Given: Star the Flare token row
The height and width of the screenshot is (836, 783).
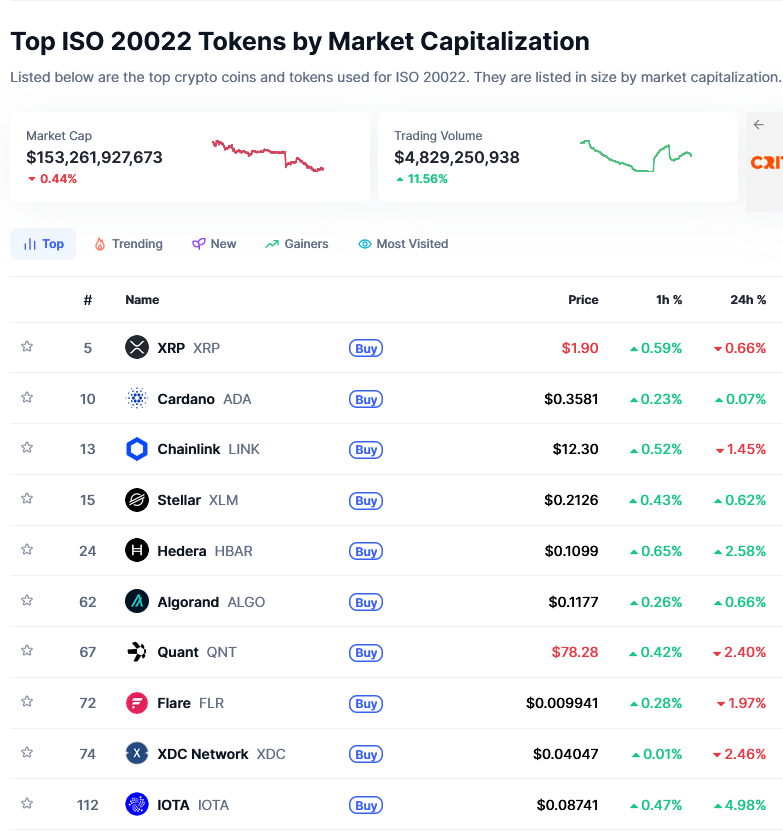Looking at the screenshot, I should pos(27,702).
